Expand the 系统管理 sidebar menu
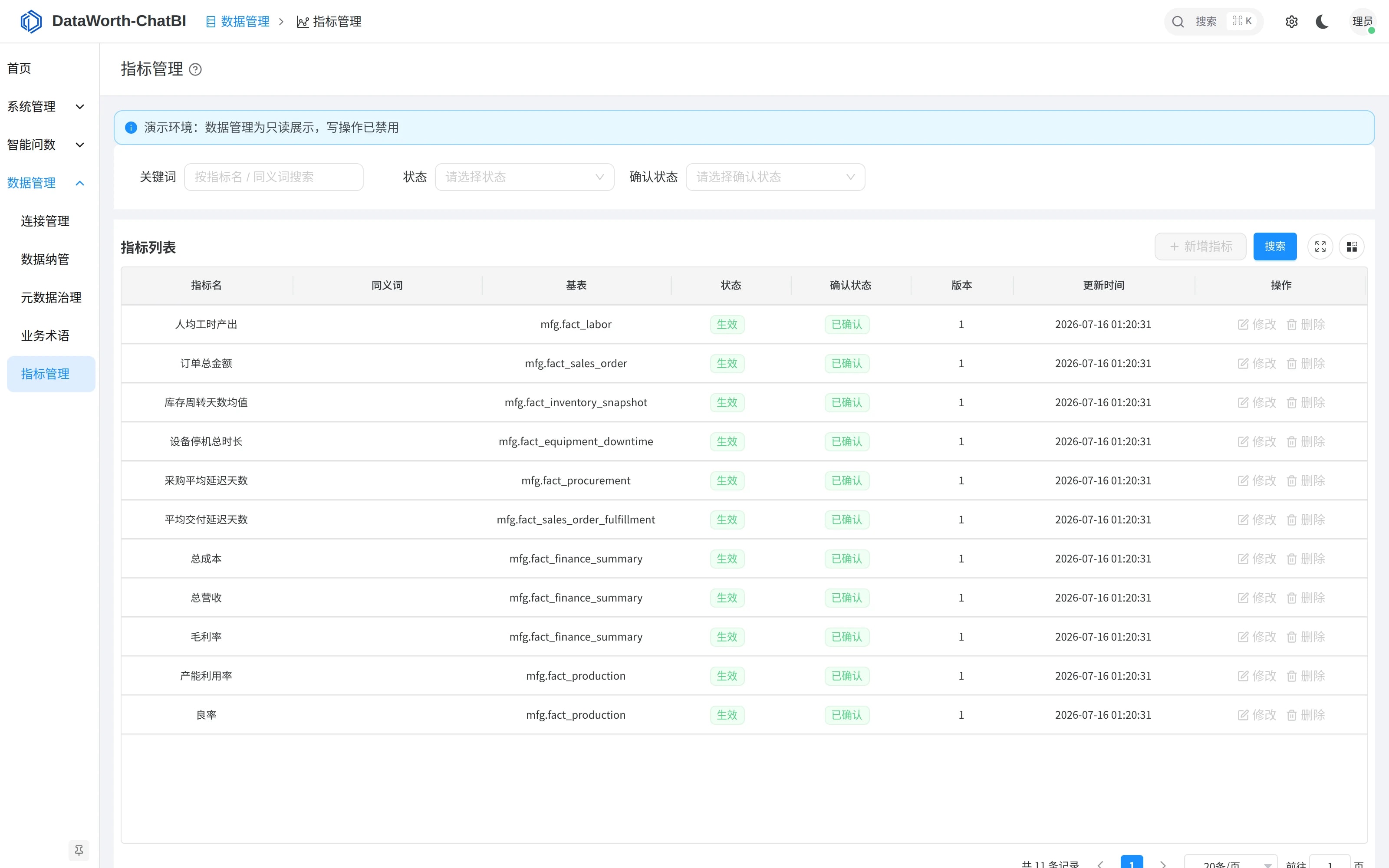 [x=46, y=107]
